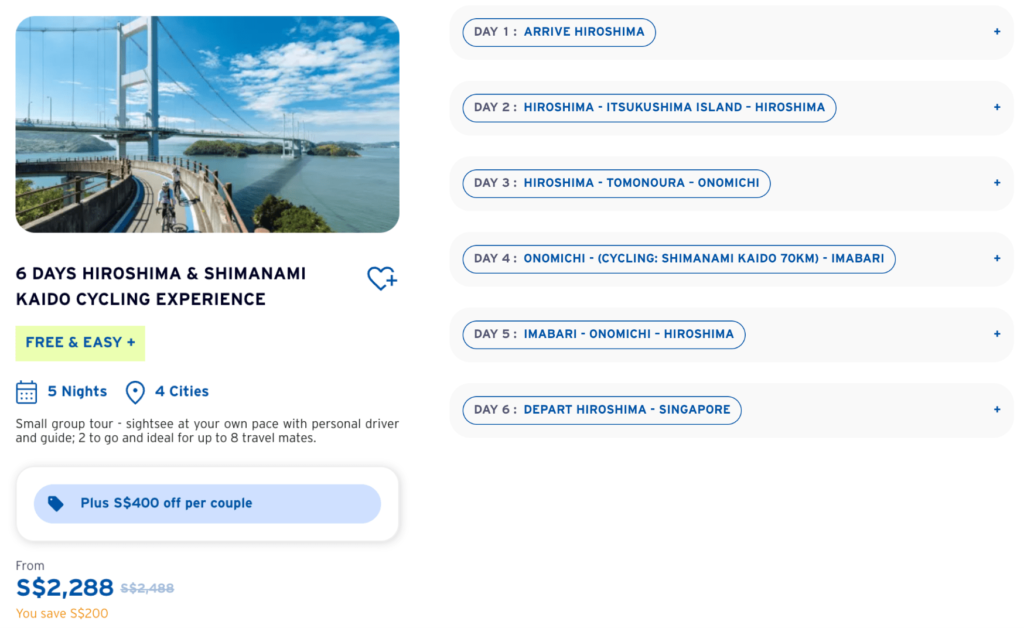Expand Day 5 with its plus icon
This screenshot has height=628, width=1024.
[997, 334]
